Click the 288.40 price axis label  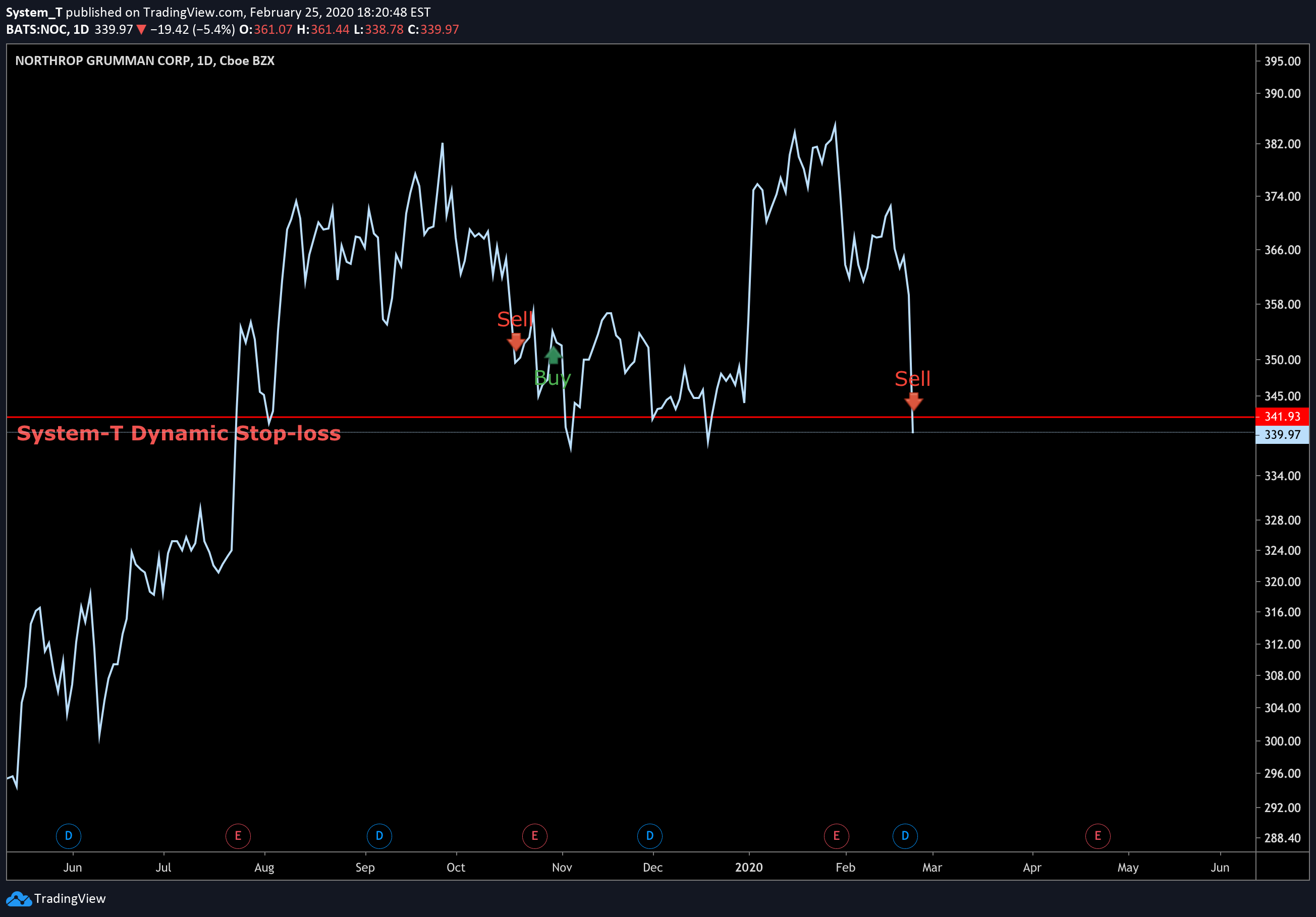(1282, 838)
